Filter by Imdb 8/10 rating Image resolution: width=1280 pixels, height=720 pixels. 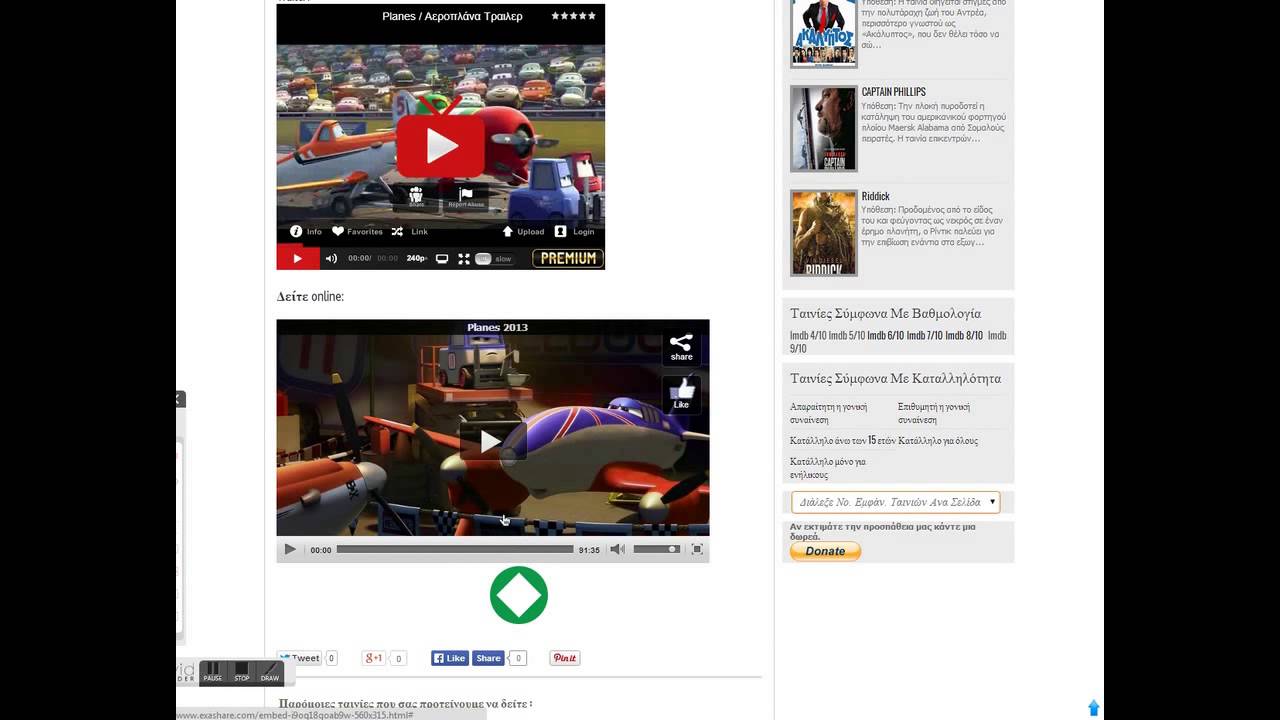(964, 335)
